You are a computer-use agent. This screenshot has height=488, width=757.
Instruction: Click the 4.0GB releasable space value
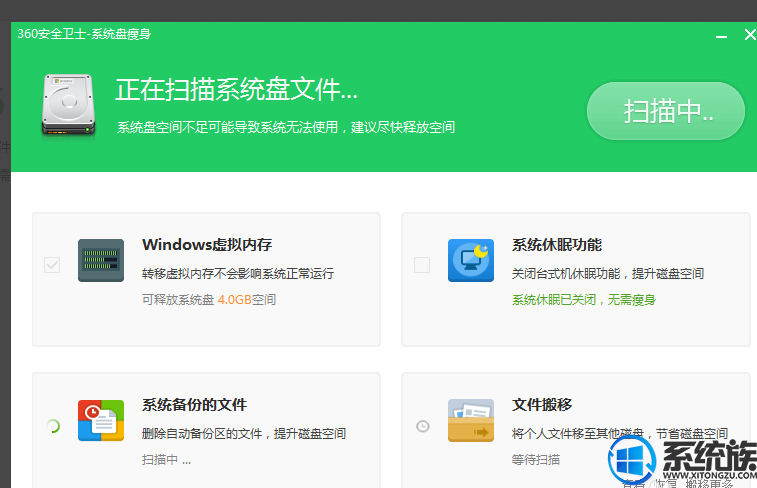(235, 300)
